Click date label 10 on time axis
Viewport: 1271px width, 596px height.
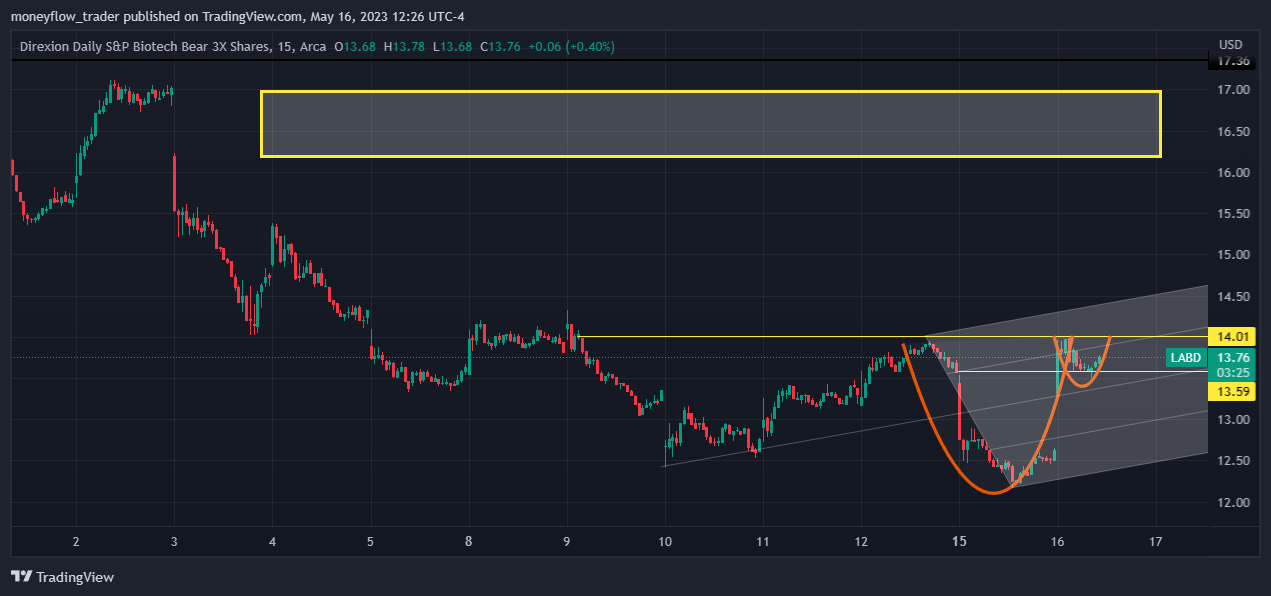coord(665,541)
